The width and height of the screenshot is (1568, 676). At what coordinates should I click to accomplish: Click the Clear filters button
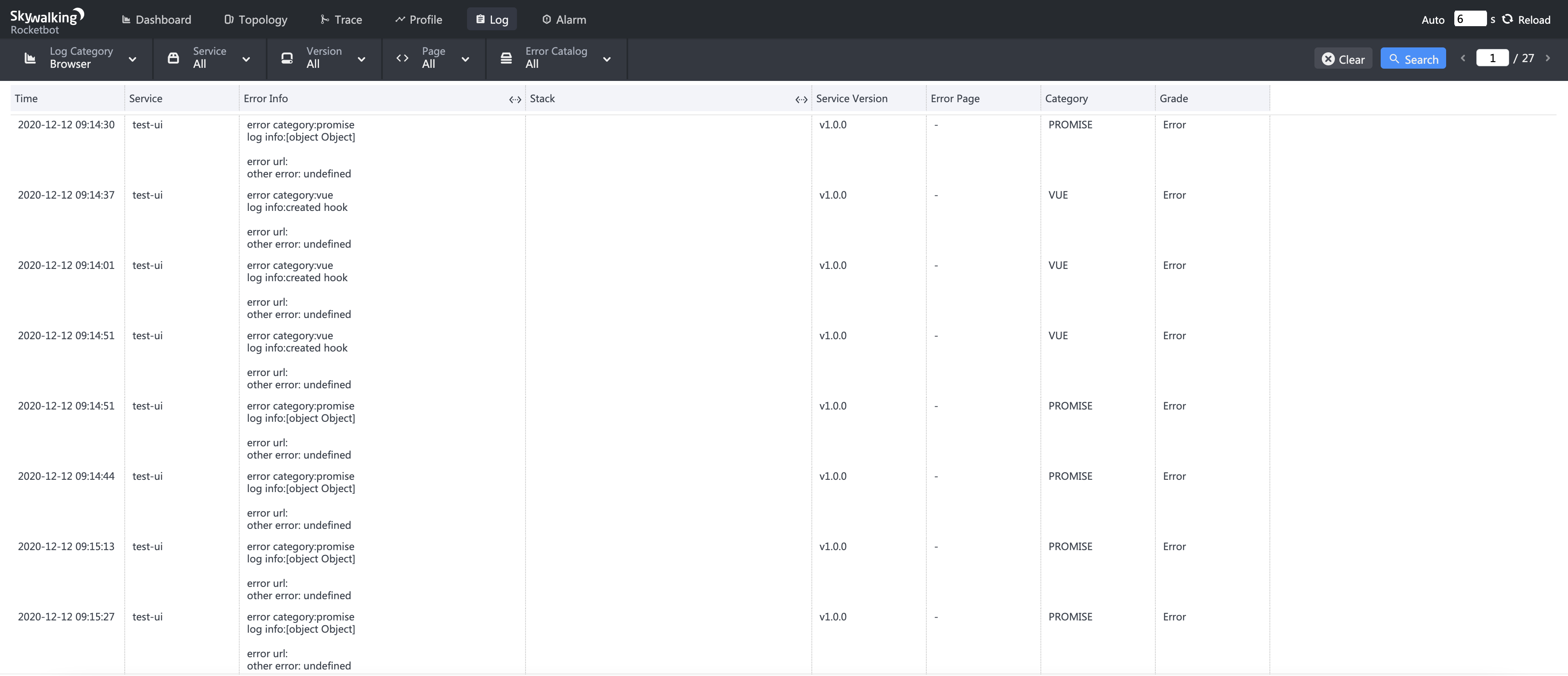click(1343, 59)
